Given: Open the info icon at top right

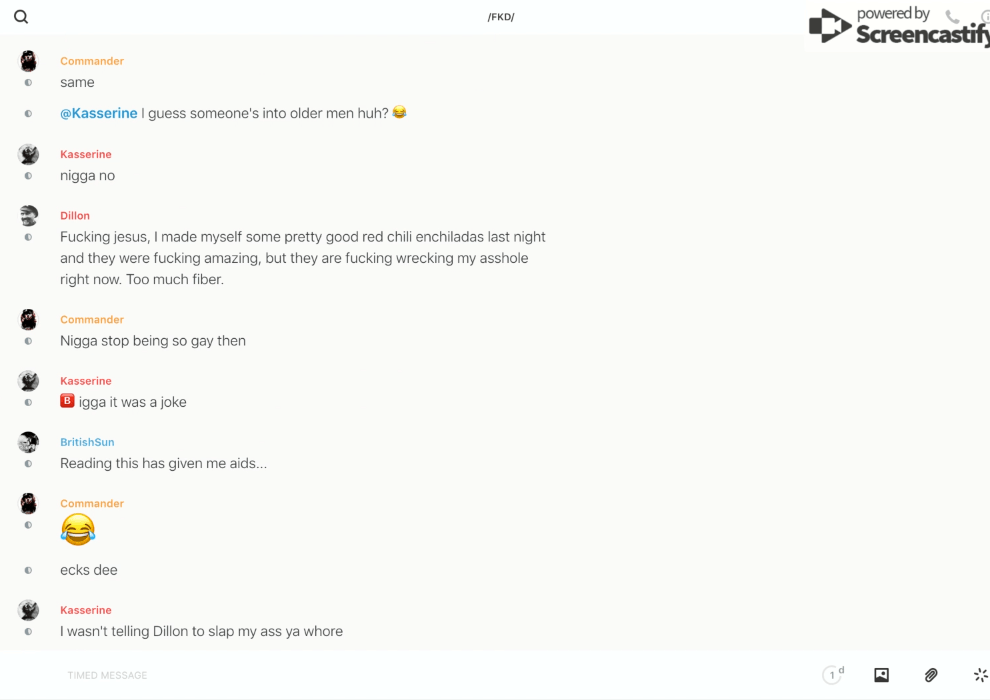Looking at the screenshot, I should click(984, 17).
